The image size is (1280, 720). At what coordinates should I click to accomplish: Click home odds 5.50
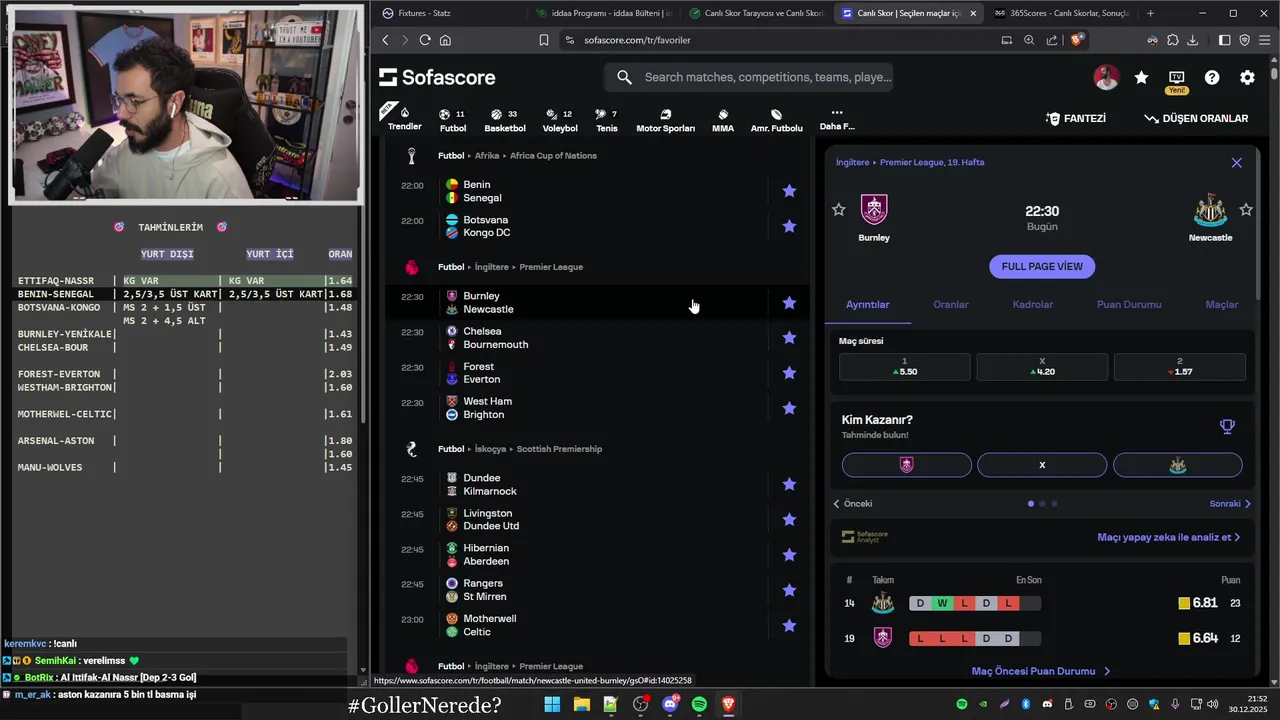(x=904, y=366)
